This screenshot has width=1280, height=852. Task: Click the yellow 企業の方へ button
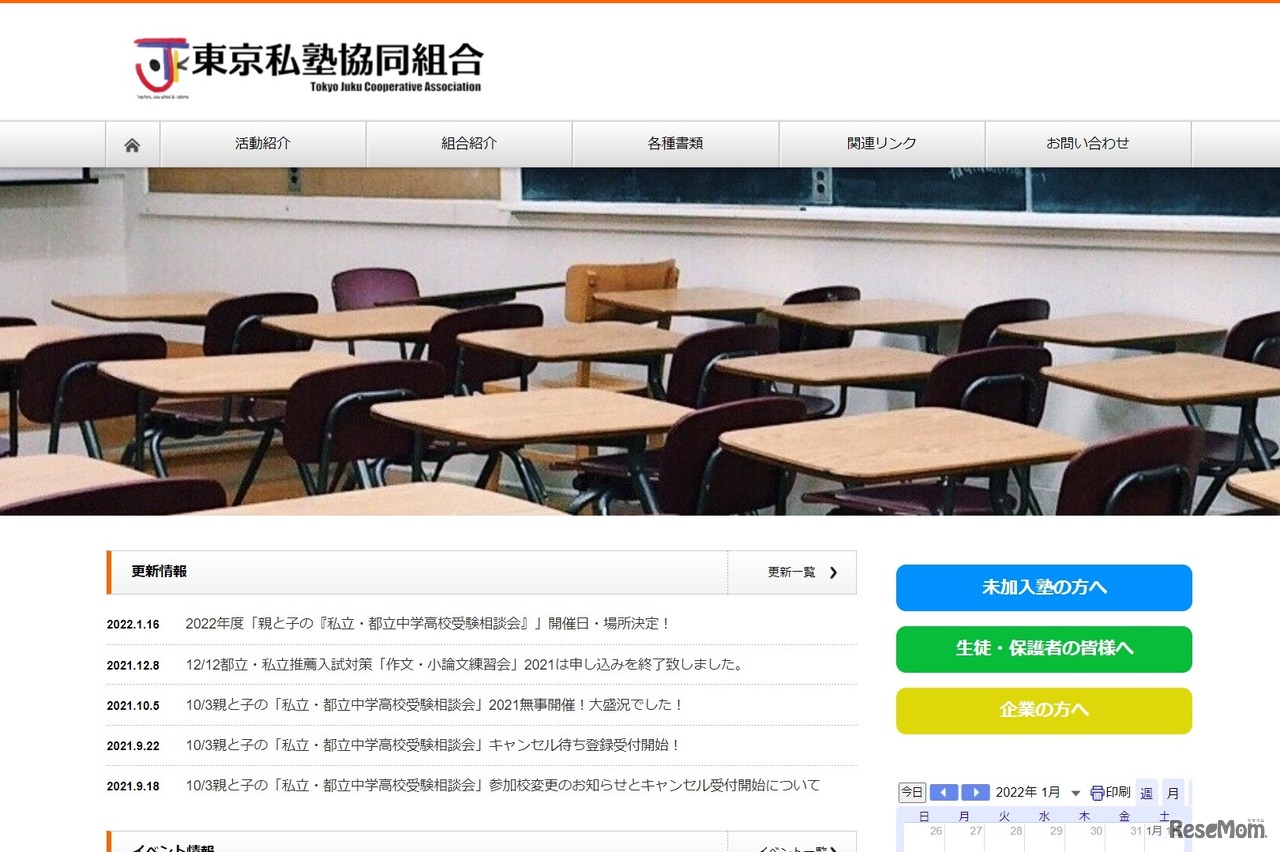1044,711
